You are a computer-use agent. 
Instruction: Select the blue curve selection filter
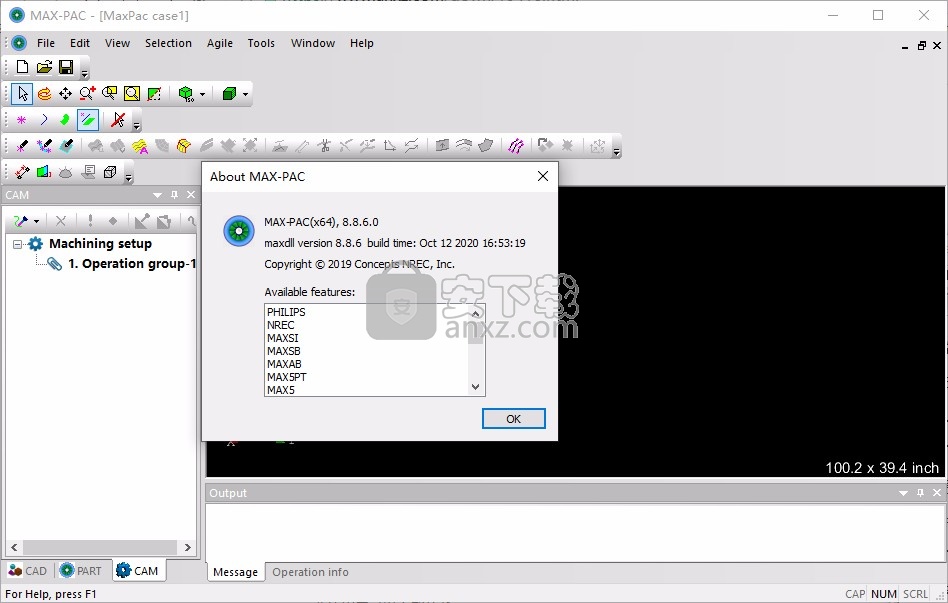(44, 120)
